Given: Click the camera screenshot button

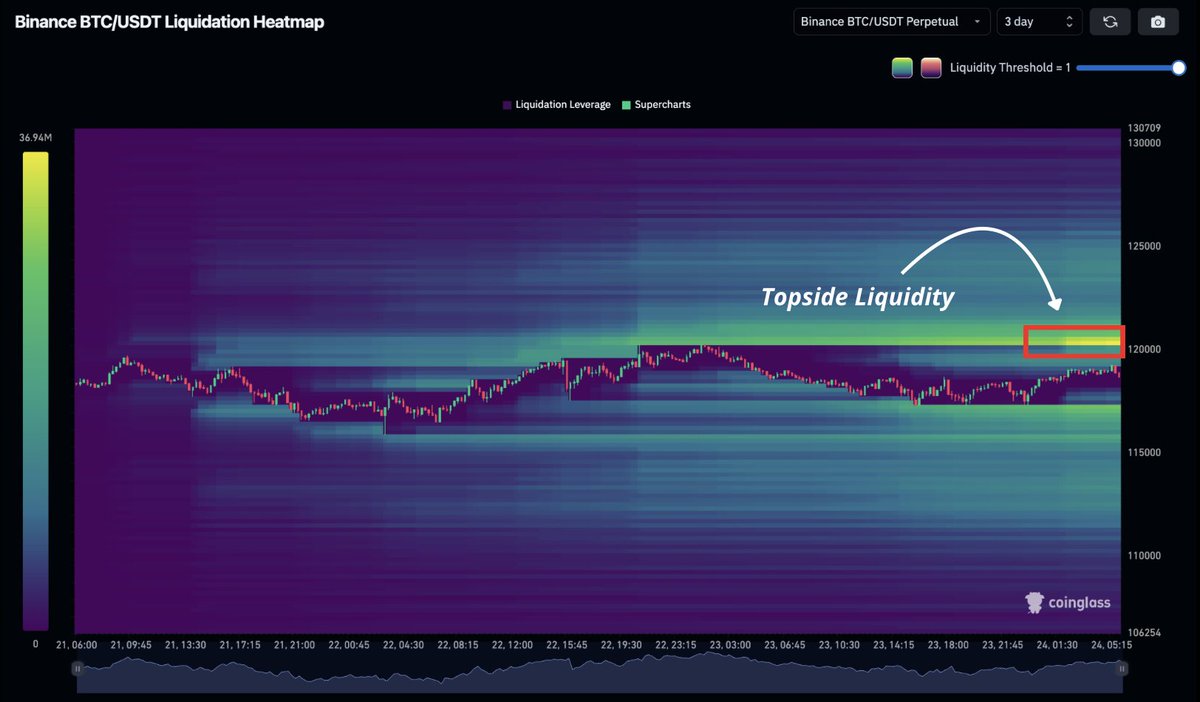Looking at the screenshot, I should coord(1158,21).
